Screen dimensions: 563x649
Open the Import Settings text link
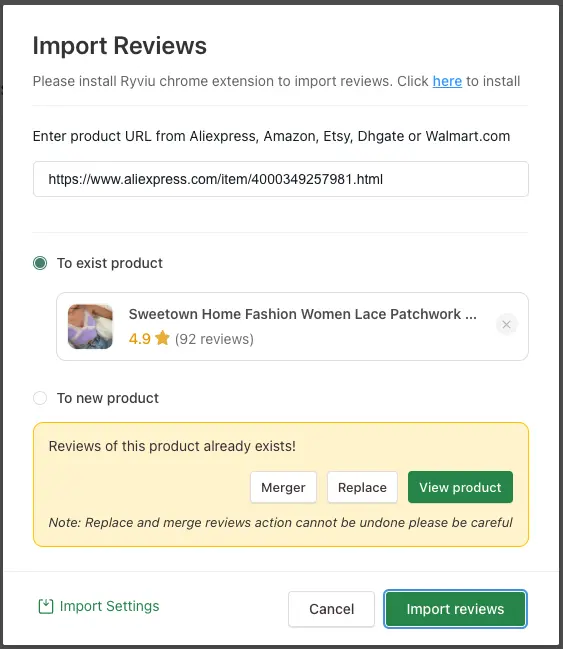(109, 606)
